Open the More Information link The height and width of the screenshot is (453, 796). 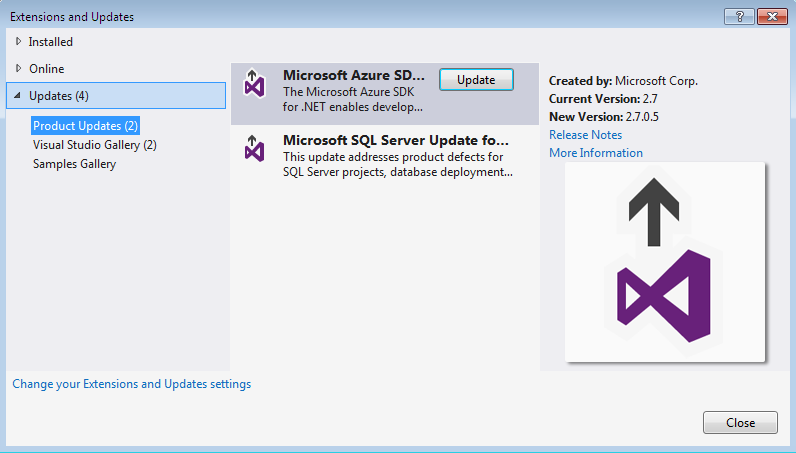596,153
